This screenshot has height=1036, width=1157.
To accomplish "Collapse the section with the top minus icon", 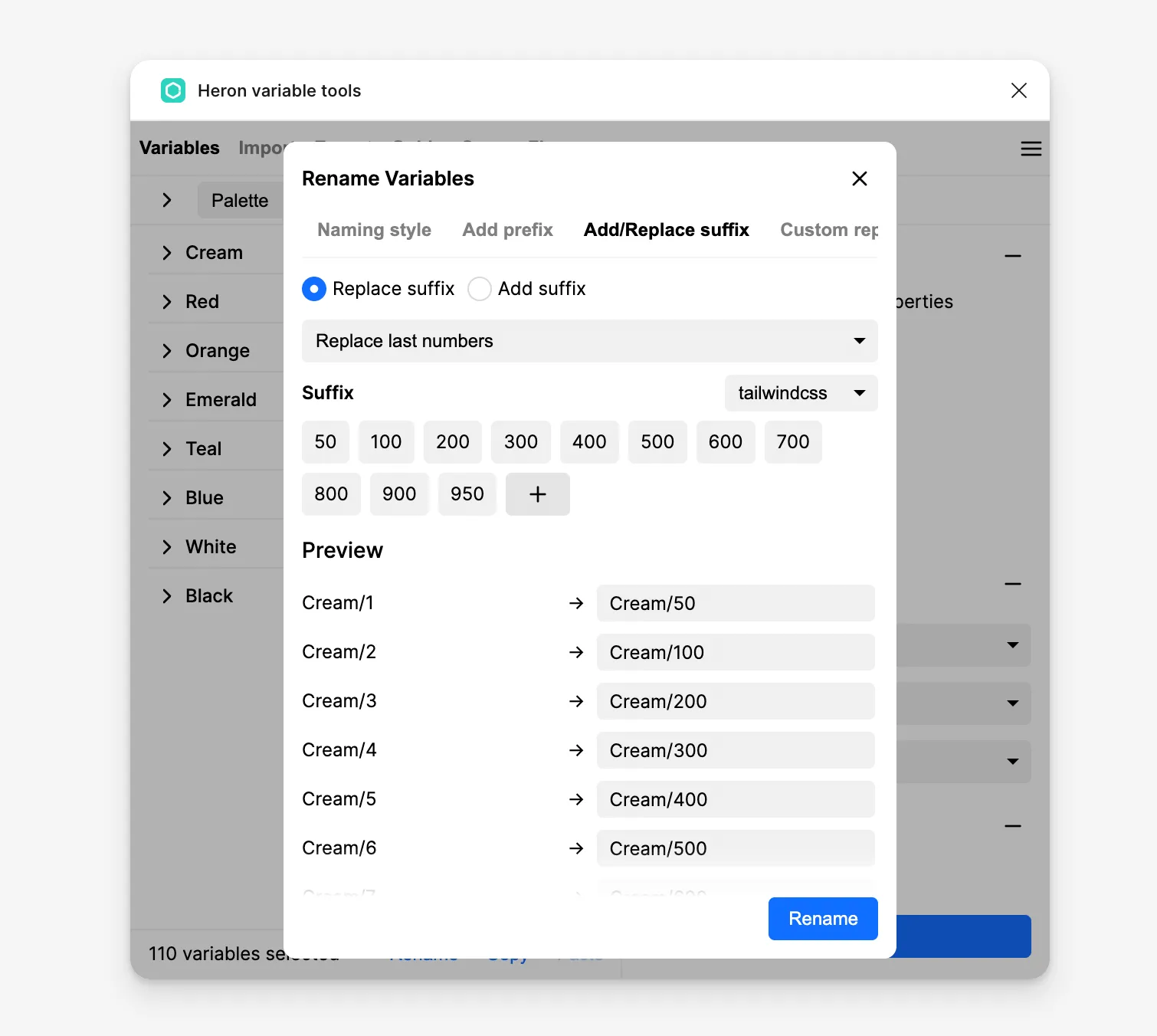I will click(x=1012, y=256).
